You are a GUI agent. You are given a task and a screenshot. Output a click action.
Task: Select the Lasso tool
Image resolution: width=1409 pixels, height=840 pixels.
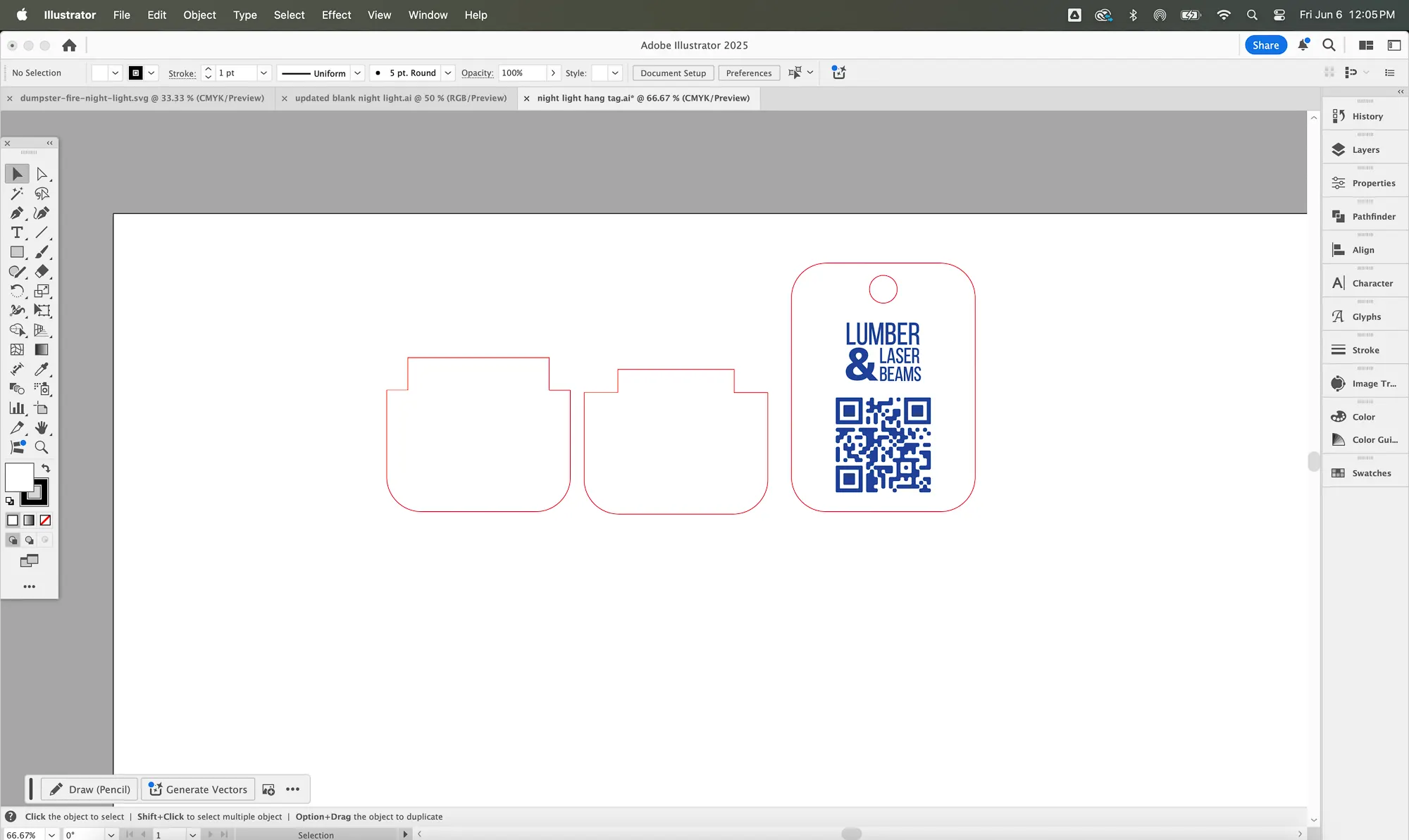[x=42, y=194]
